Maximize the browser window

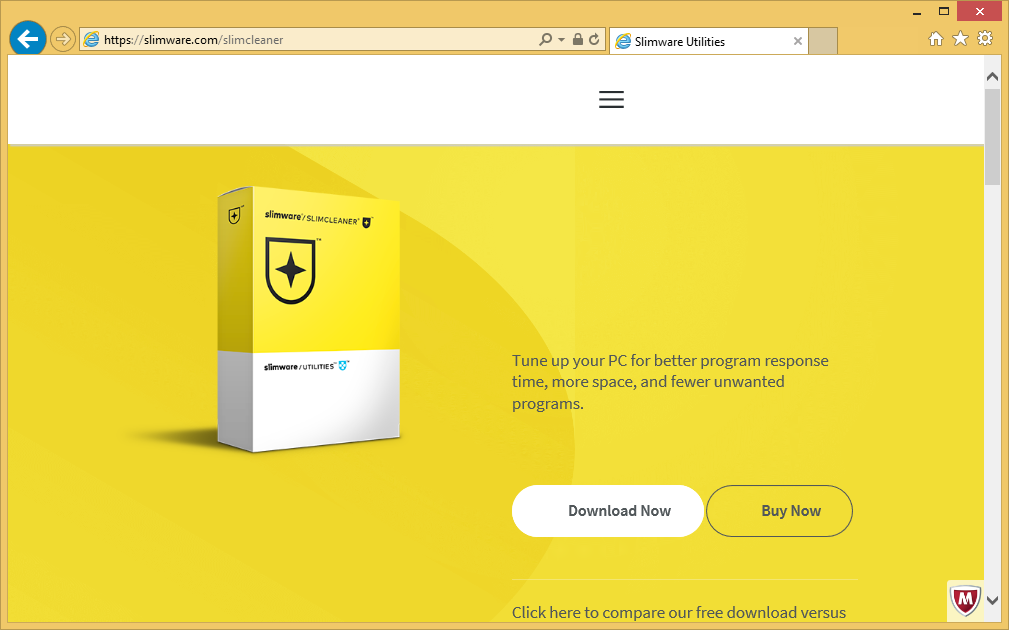(944, 12)
